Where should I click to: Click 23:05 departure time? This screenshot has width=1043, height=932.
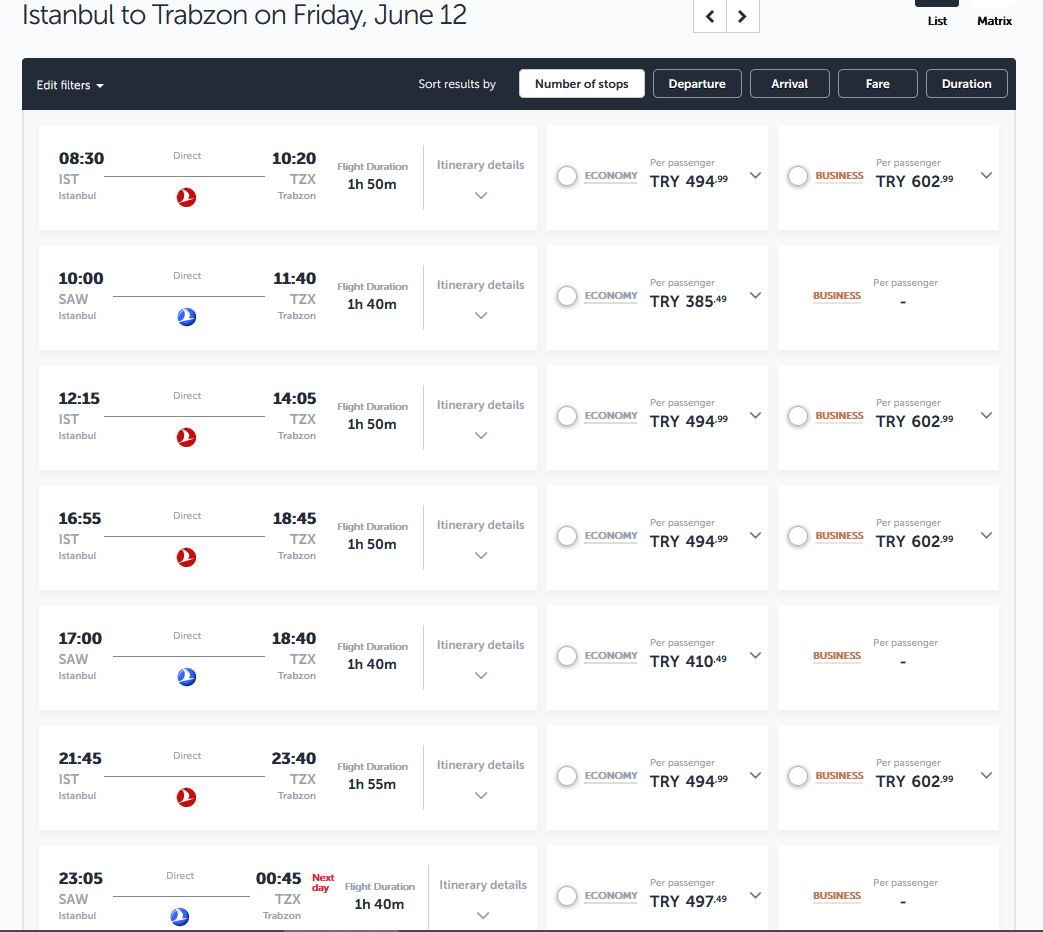(80, 878)
